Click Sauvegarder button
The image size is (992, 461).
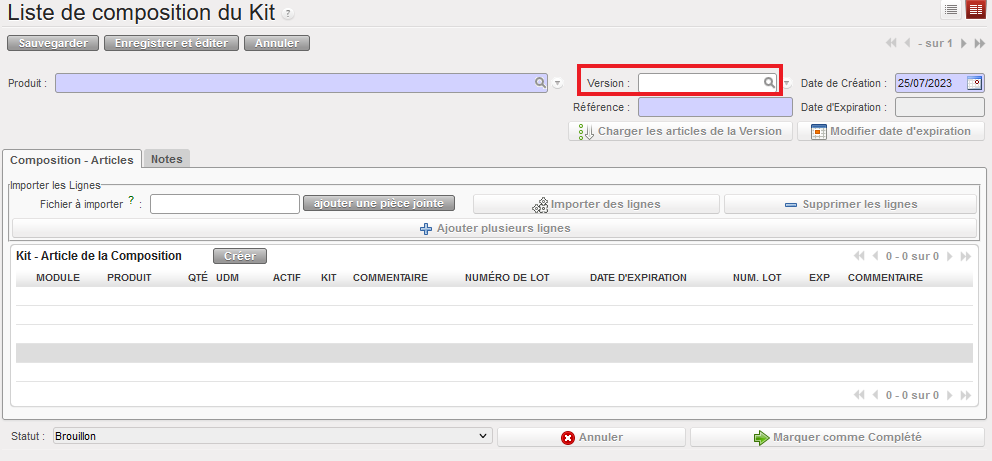point(53,43)
